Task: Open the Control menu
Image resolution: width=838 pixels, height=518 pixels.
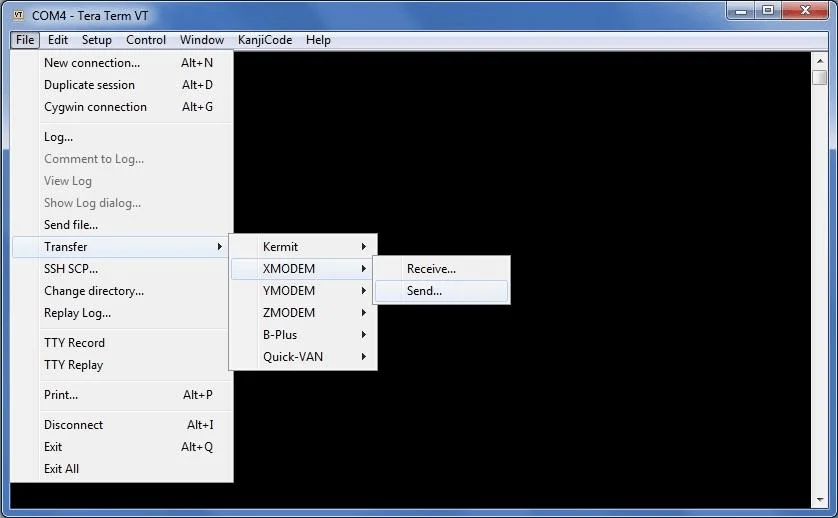Action: pos(146,40)
